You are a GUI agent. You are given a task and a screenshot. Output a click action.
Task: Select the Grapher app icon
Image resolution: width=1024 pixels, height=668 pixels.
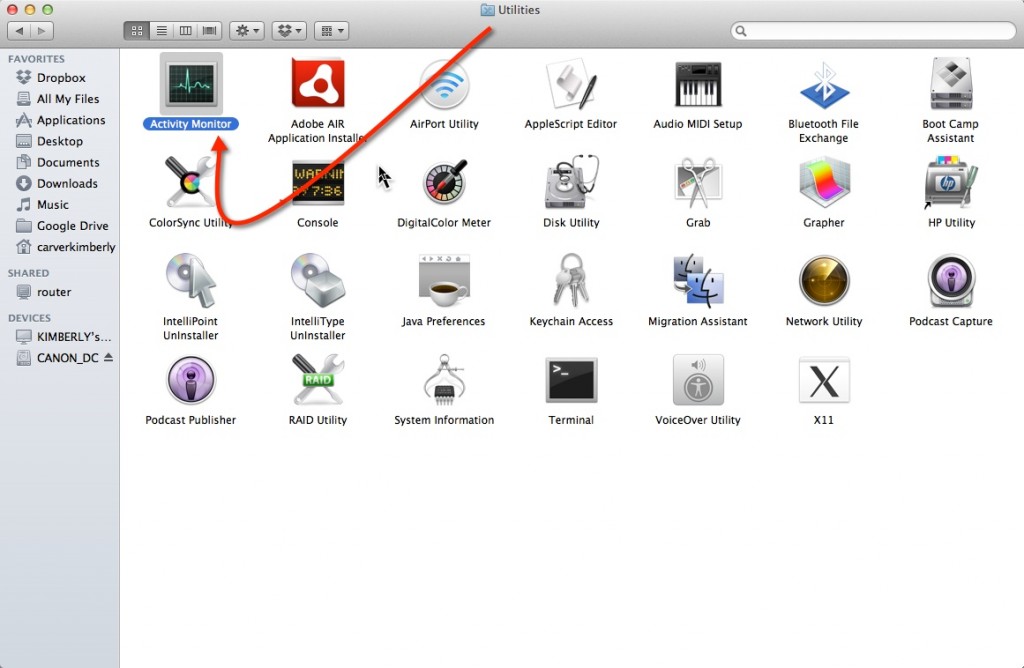(x=824, y=182)
